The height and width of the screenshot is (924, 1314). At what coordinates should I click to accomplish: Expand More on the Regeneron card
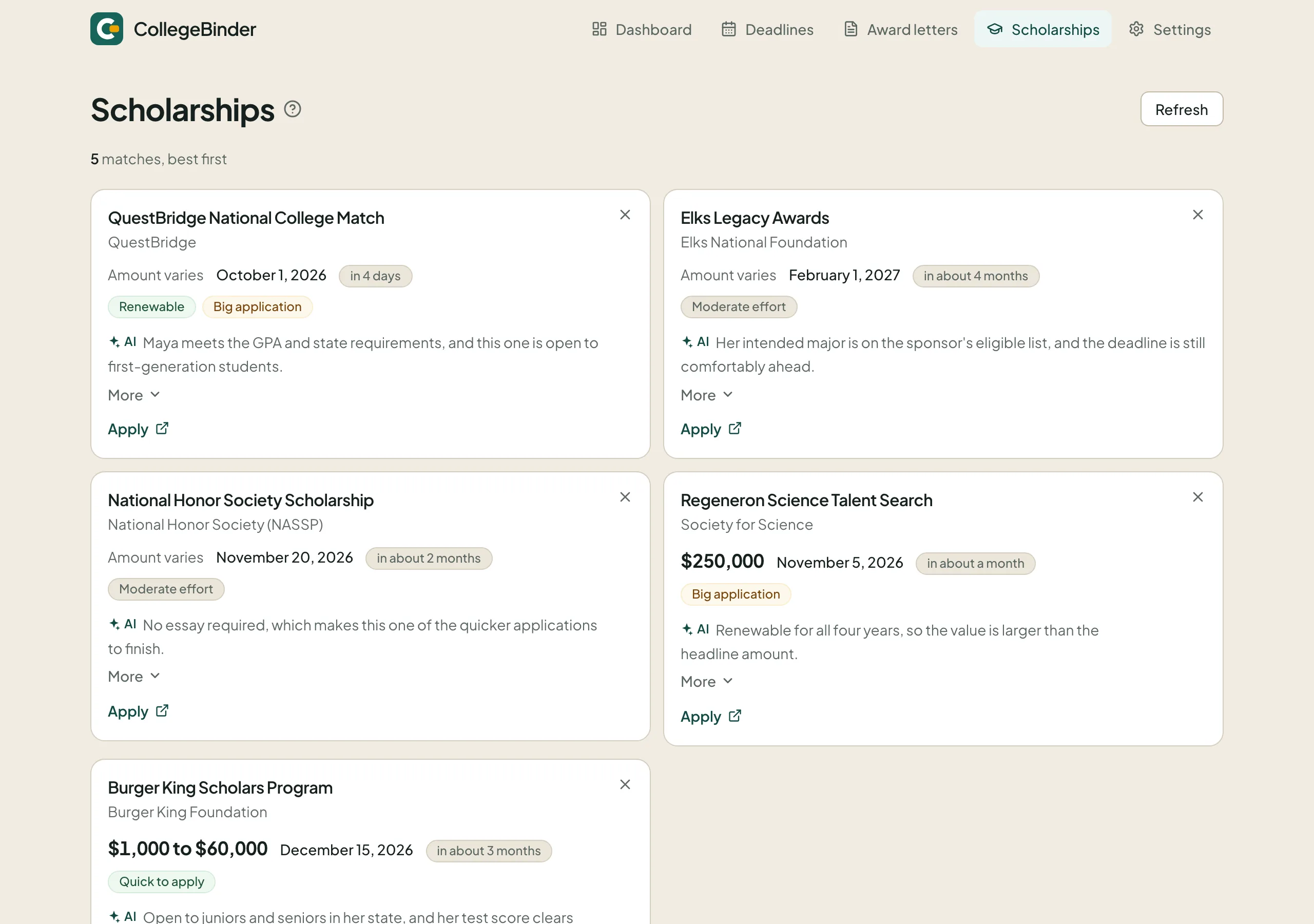[707, 681]
